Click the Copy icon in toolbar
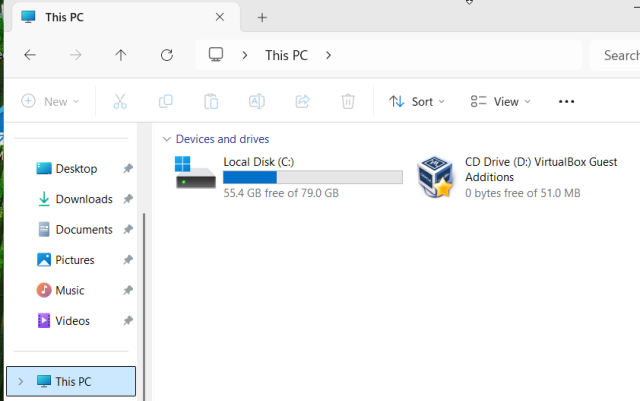This screenshot has width=640, height=401. pyautogui.click(x=165, y=101)
